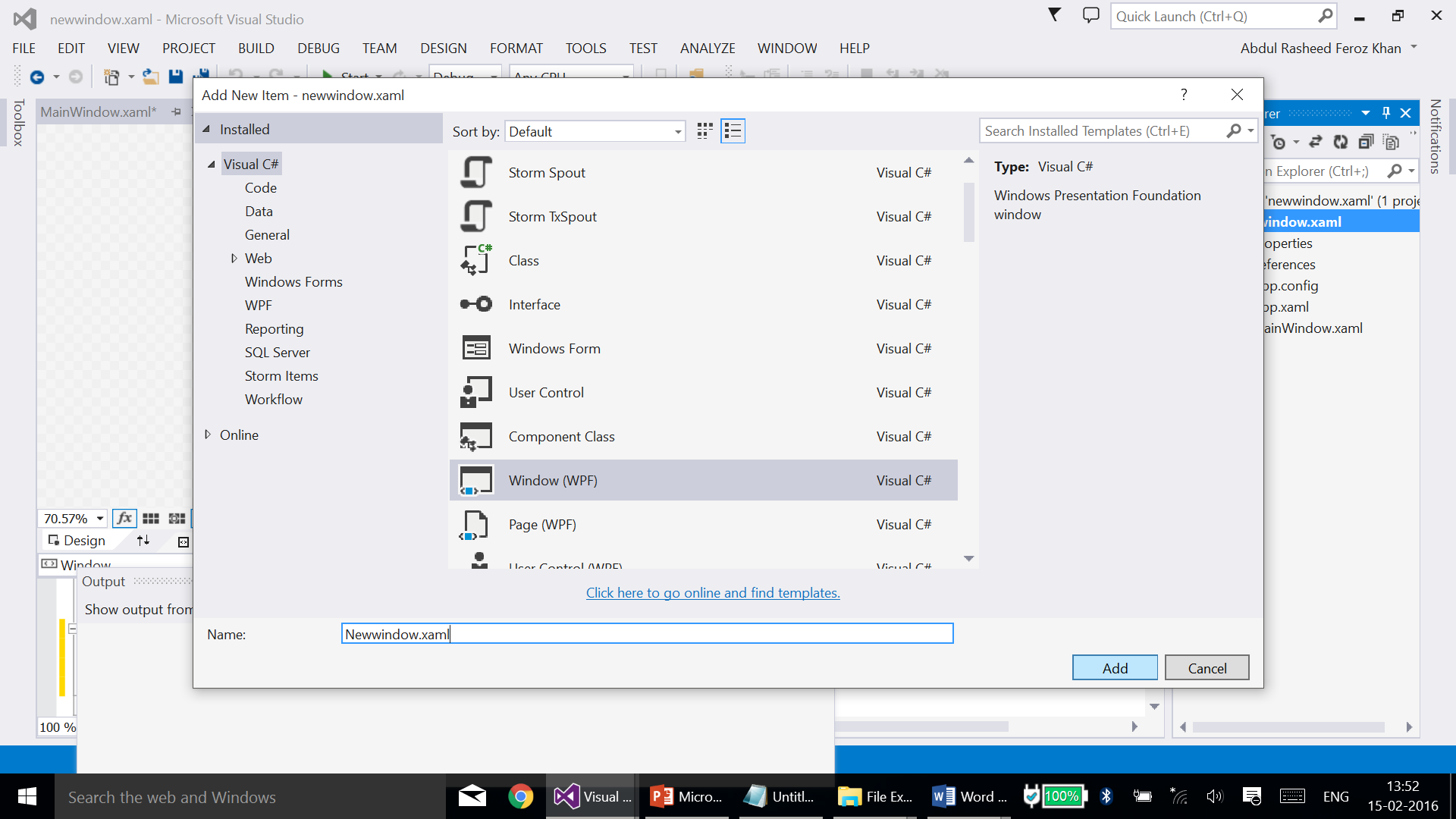Pick the User Control template icon

click(x=476, y=393)
